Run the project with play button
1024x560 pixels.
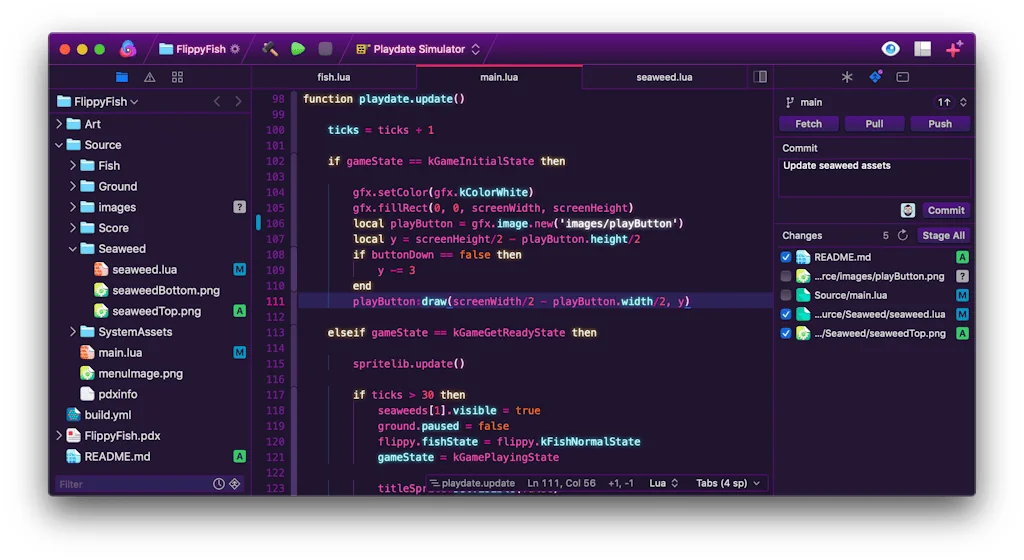[x=298, y=49]
